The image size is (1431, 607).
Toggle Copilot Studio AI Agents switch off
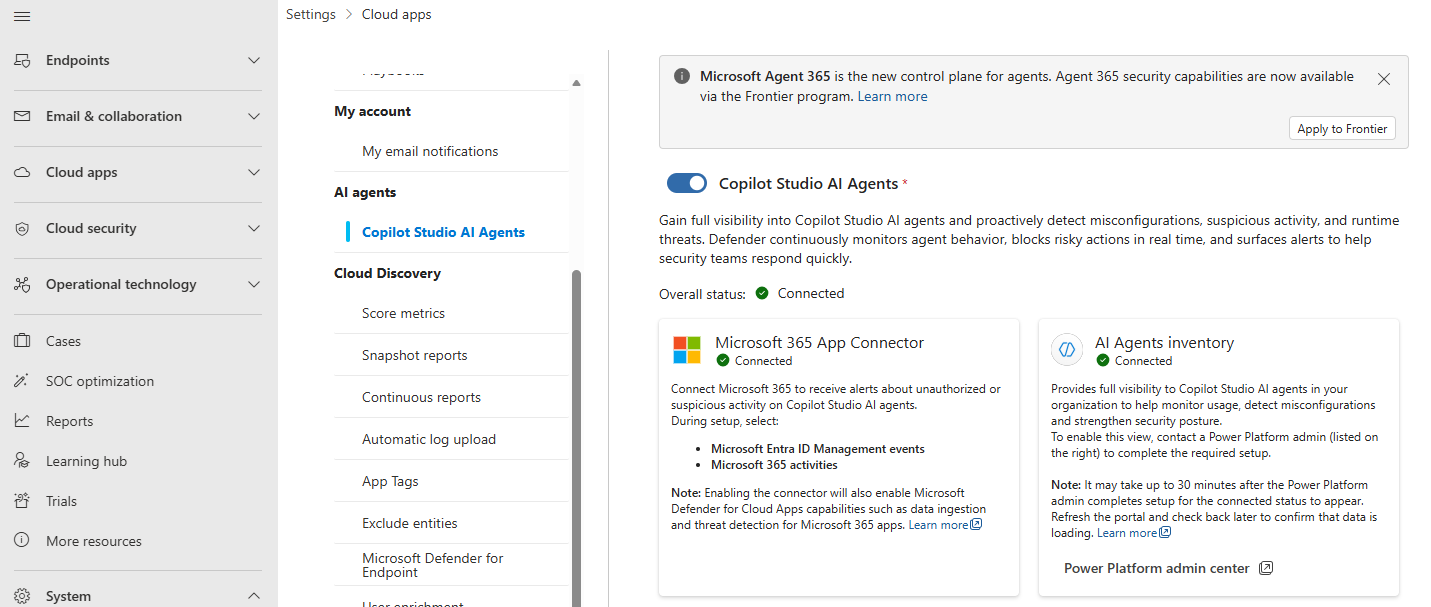(687, 183)
